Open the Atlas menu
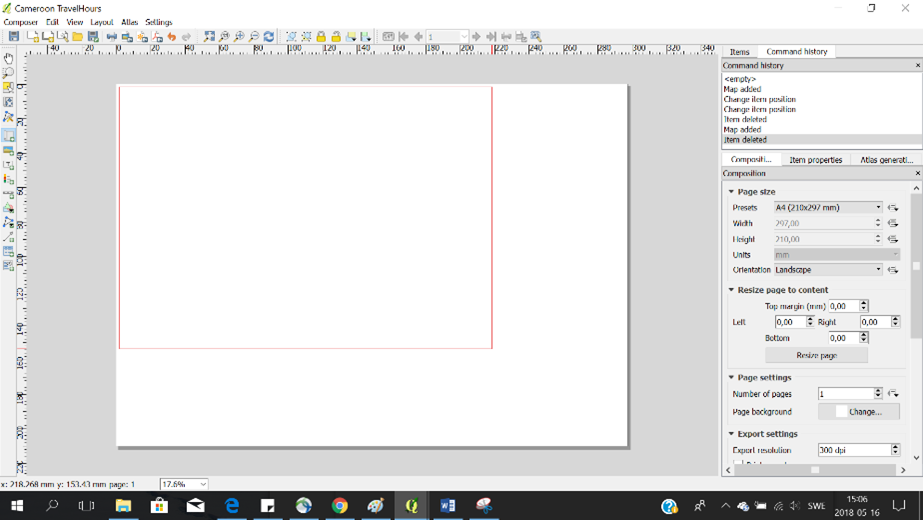The width and height of the screenshot is (923, 520). coord(130,22)
